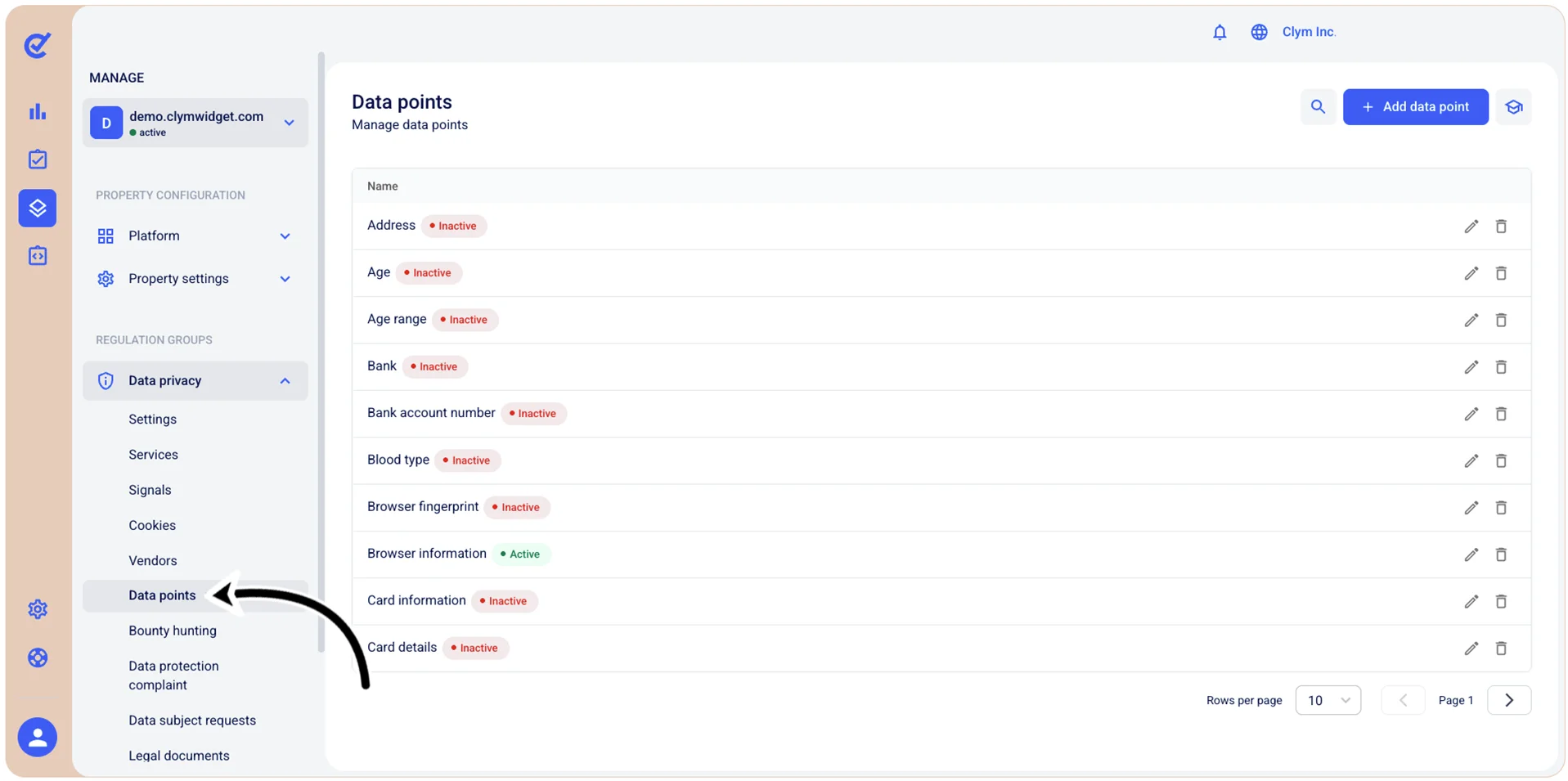The width and height of the screenshot is (1568, 781).
Task: Expand Property settings section
Action: click(x=195, y=279)
